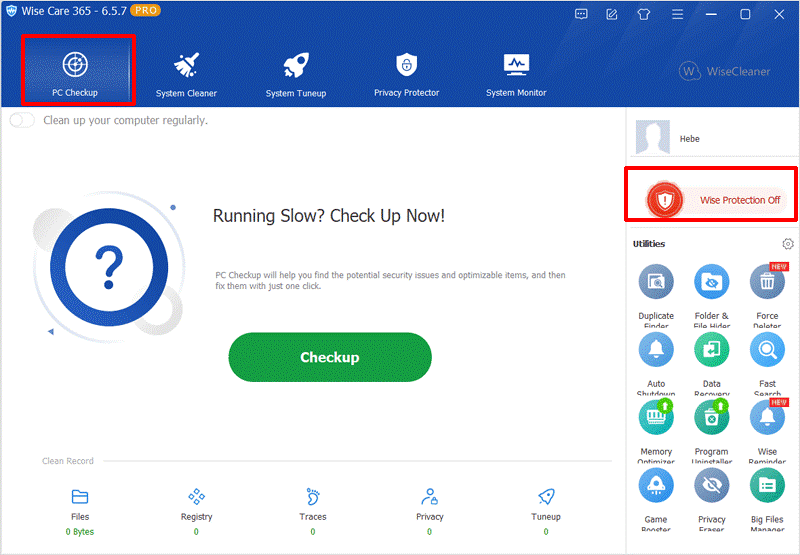Click the Wise Care 365 shield logo

[x=11, y=11]
